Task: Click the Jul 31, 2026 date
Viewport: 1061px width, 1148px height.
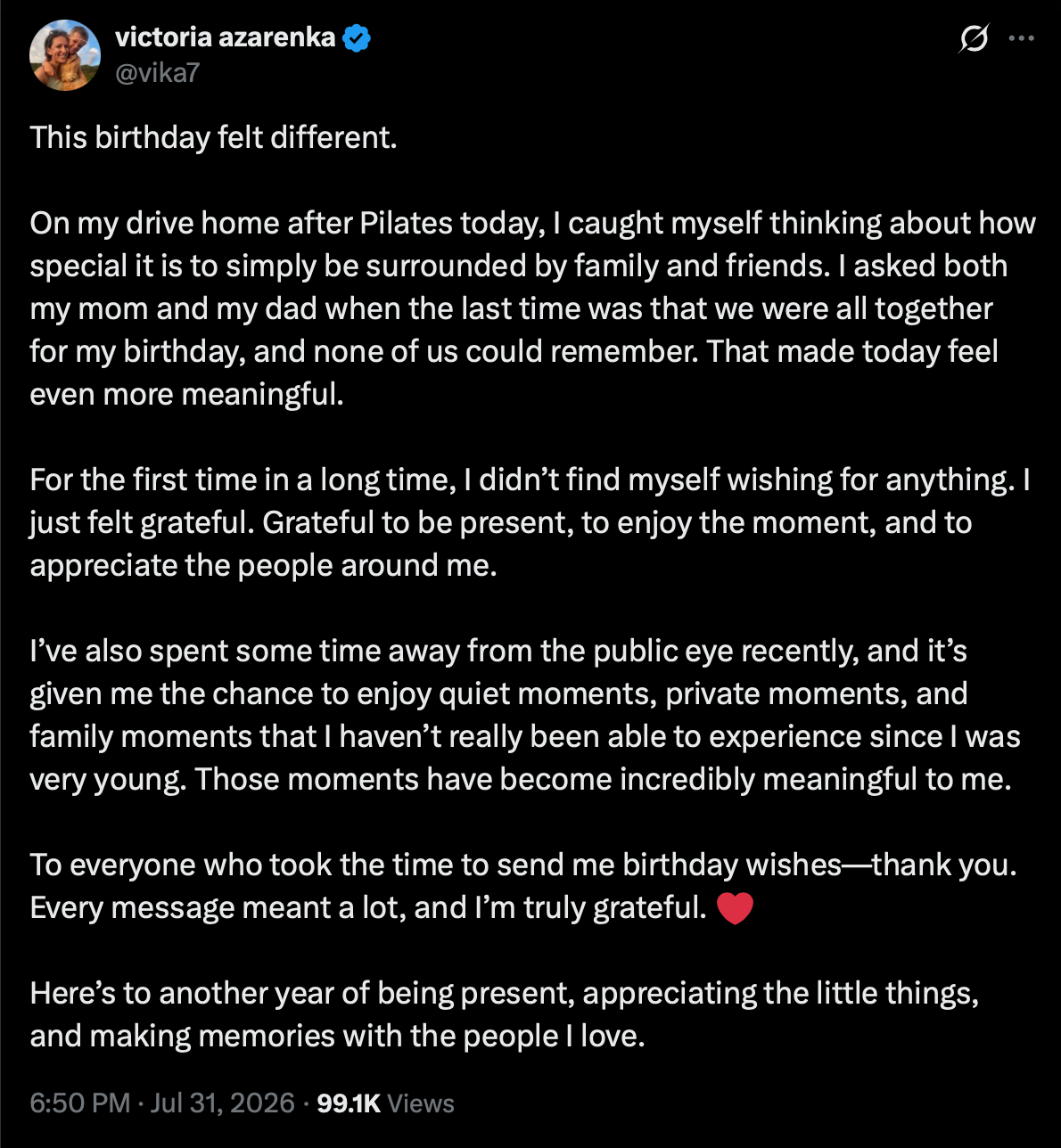Action: [222, 1103]
